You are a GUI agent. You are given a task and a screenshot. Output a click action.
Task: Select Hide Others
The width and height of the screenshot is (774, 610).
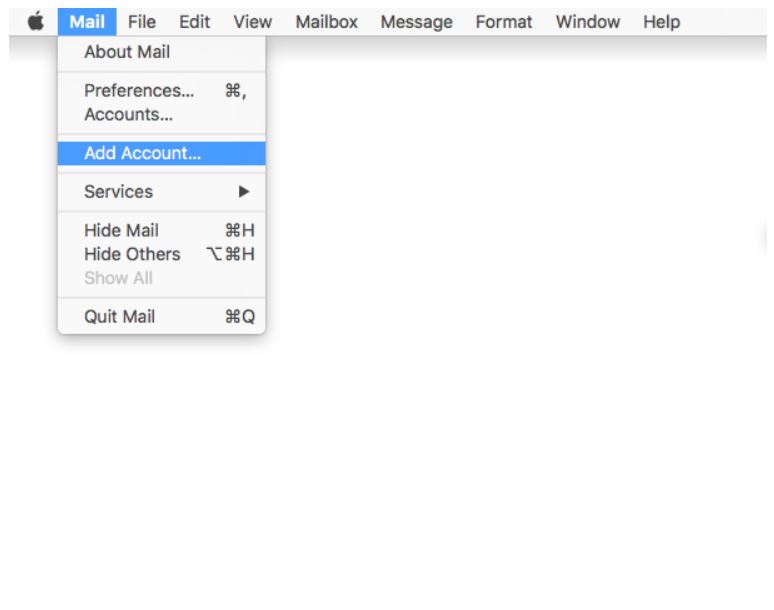click(x=161, y=254)
